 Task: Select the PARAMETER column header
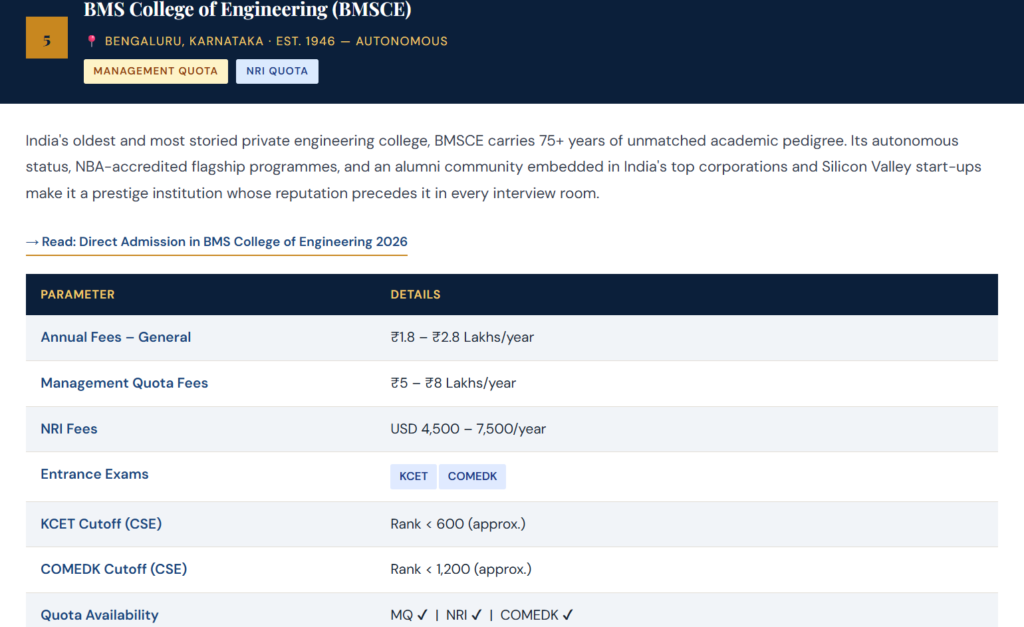click(76, 294)
